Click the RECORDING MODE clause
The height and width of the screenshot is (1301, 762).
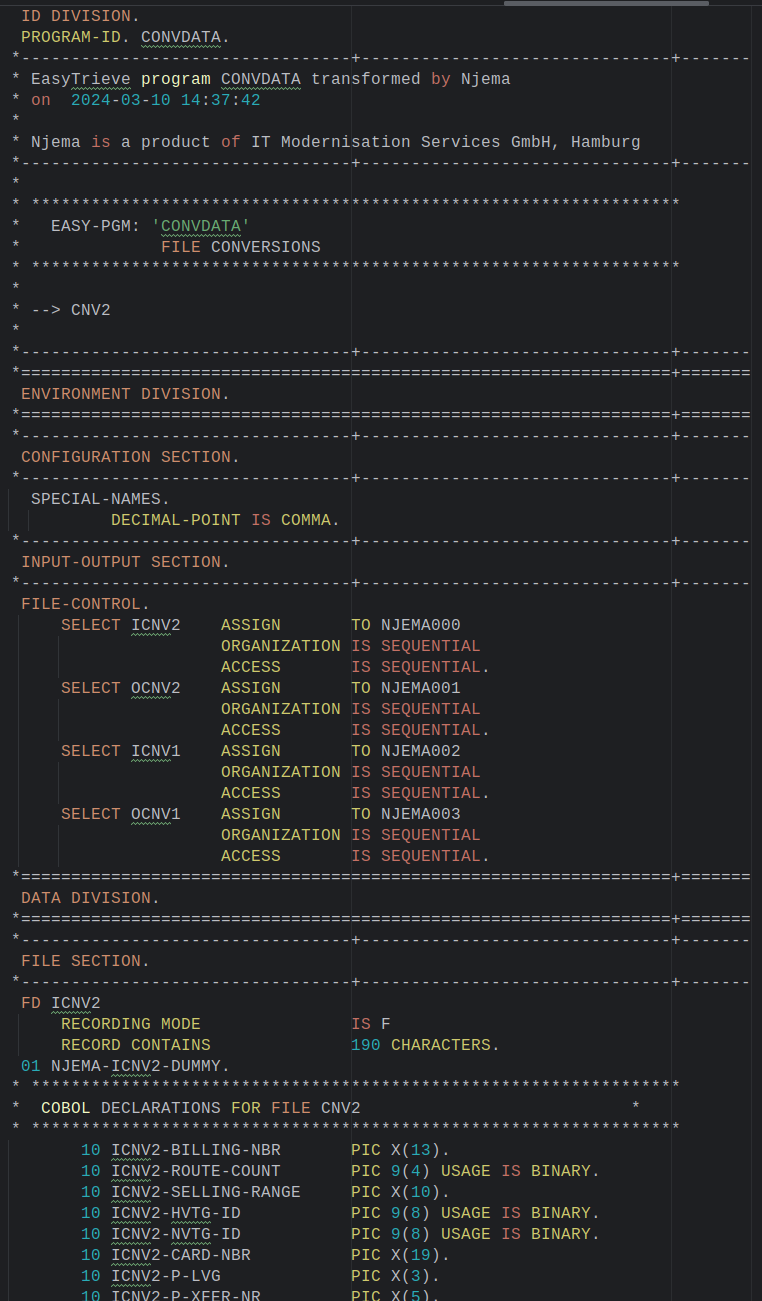(x=130, y=1024)
